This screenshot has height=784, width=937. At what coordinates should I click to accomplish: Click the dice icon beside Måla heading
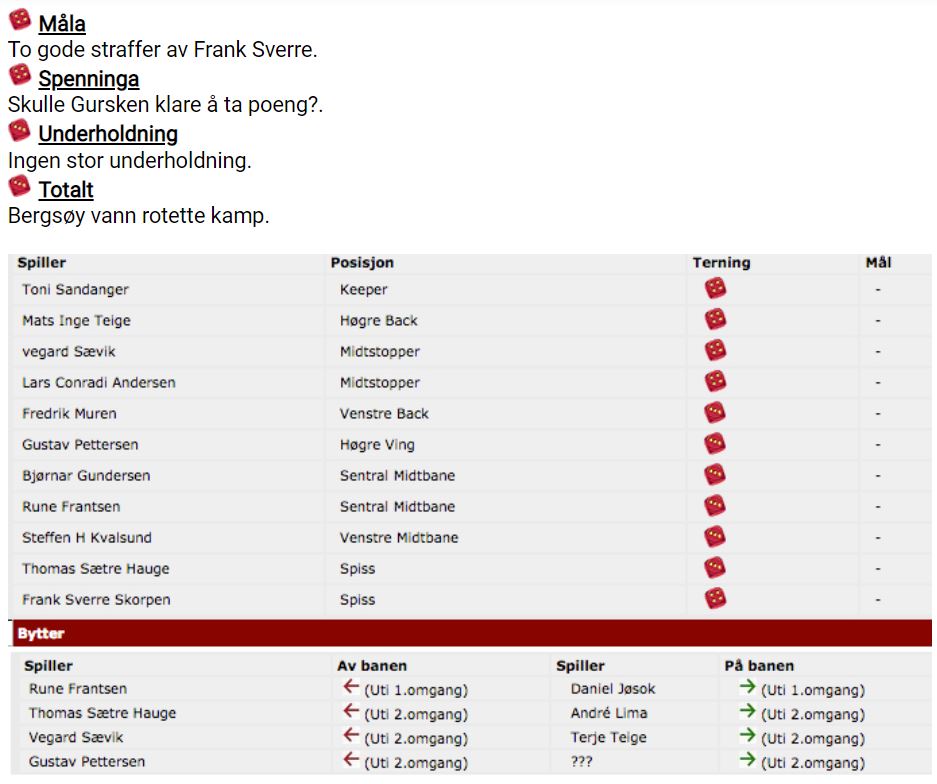(x=20, y=20)
